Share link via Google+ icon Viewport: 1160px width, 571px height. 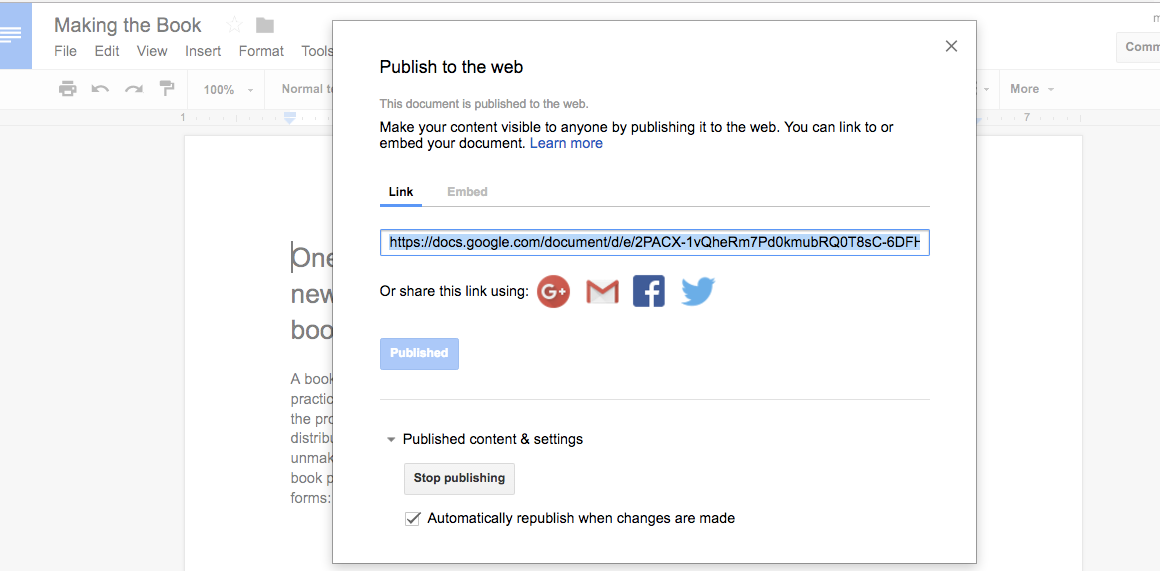(x=553, y=291)
